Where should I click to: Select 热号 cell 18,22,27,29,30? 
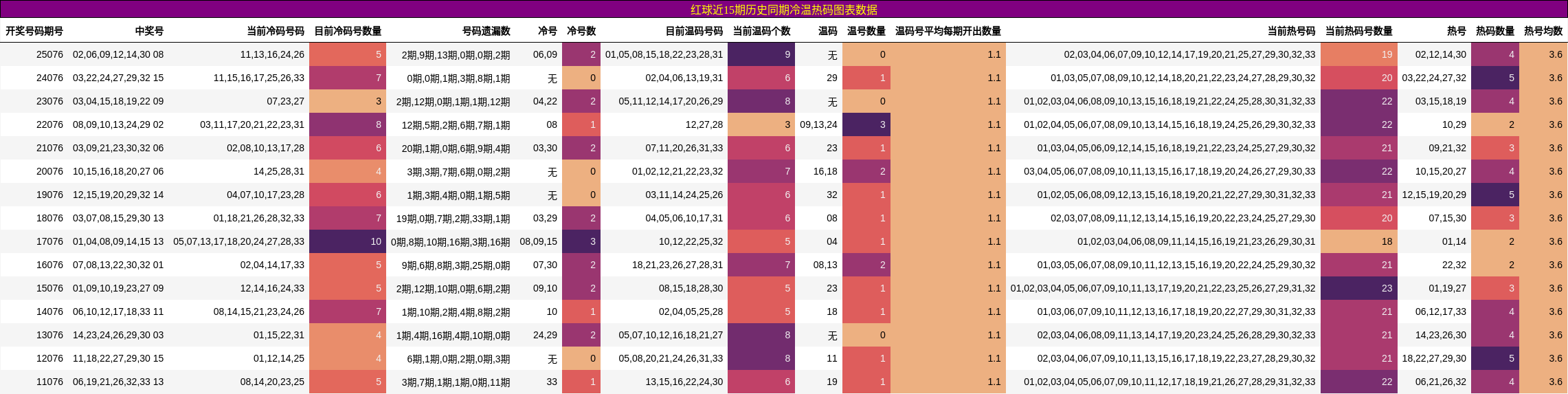click(1434, 358)
